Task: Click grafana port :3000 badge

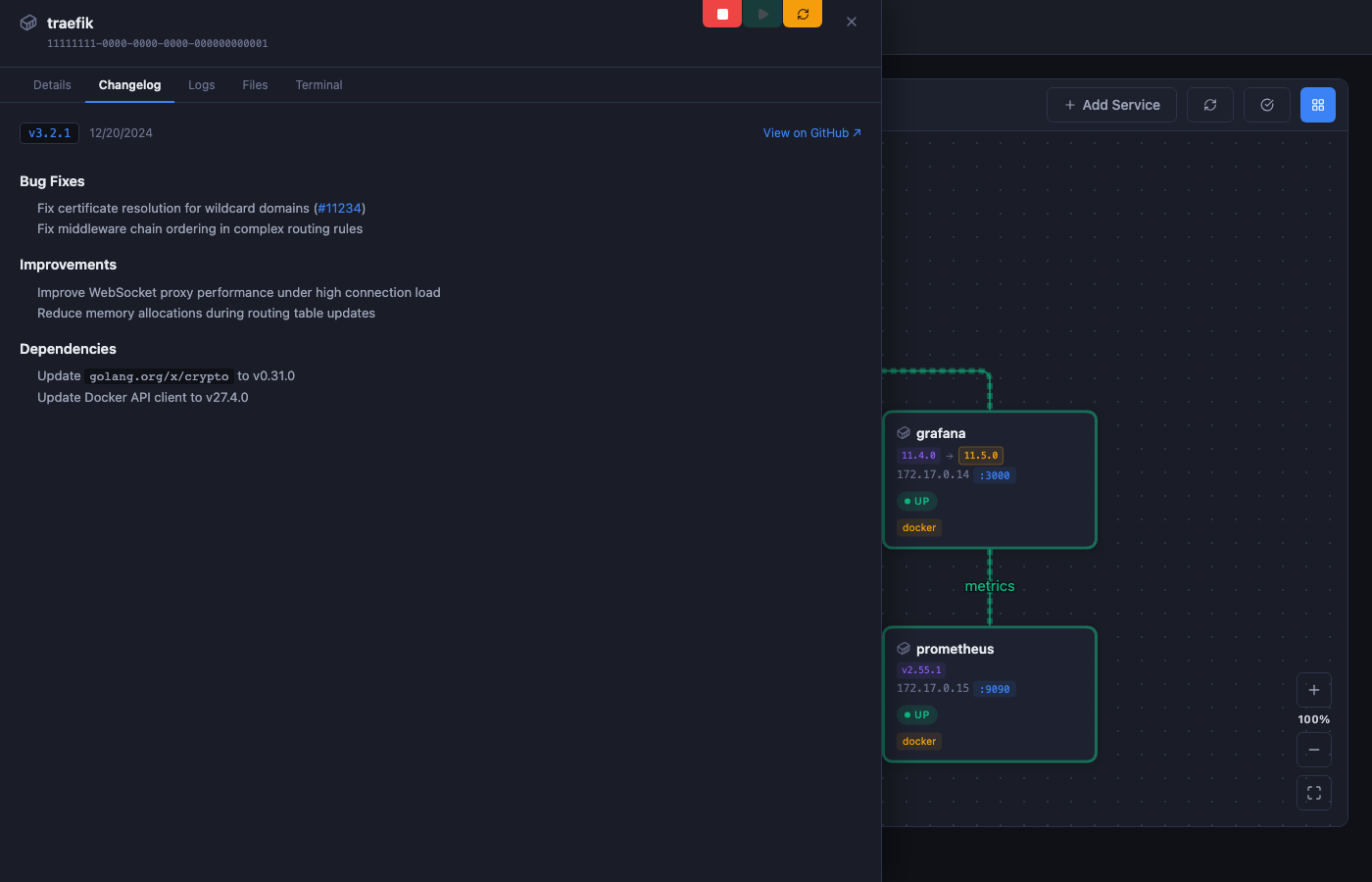Action: pyautogui.click(x=995, y=475)
